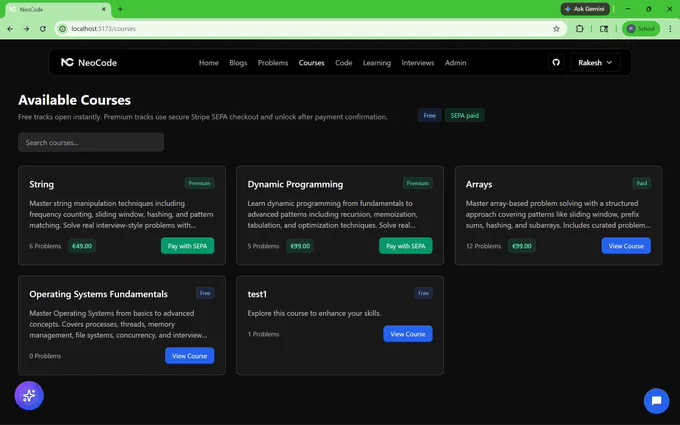Click the Premium badge on Dynamic Programming card
This screenshot has height=425, width=680.
pyautogui.click(x=418, y=183)
